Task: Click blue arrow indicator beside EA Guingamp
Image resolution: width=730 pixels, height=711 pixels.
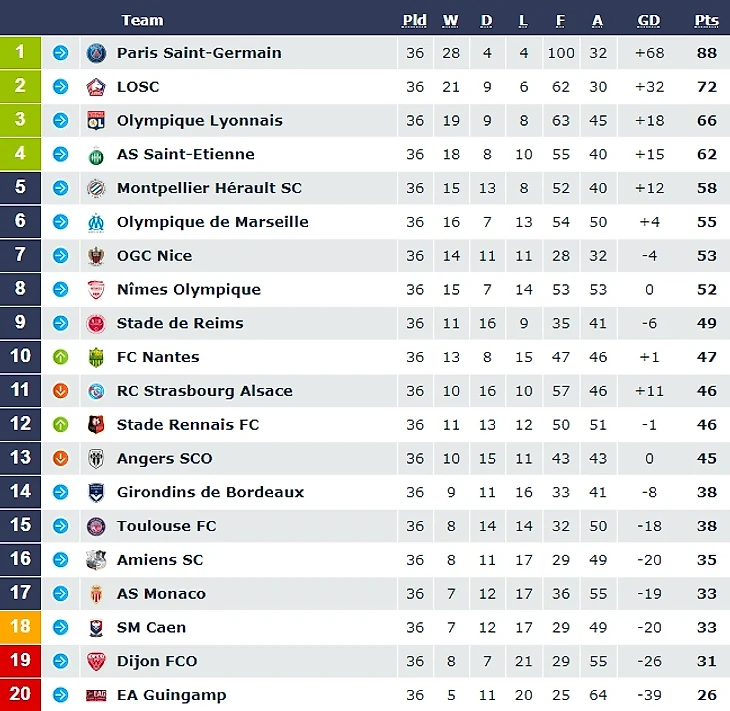Action: (61, 695)
